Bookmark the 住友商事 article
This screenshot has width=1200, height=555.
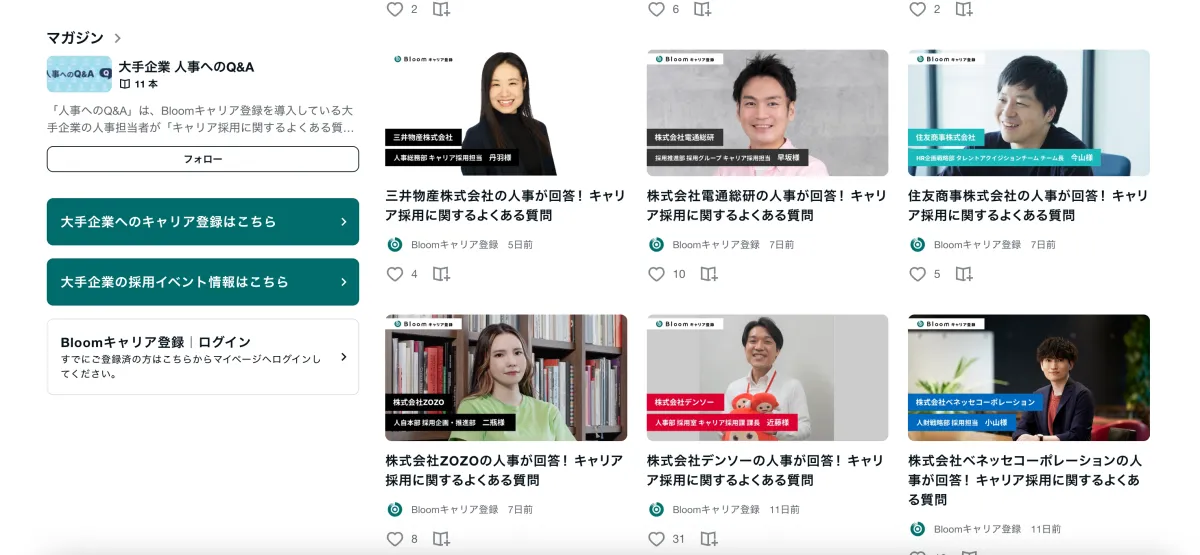pos(964,274)
